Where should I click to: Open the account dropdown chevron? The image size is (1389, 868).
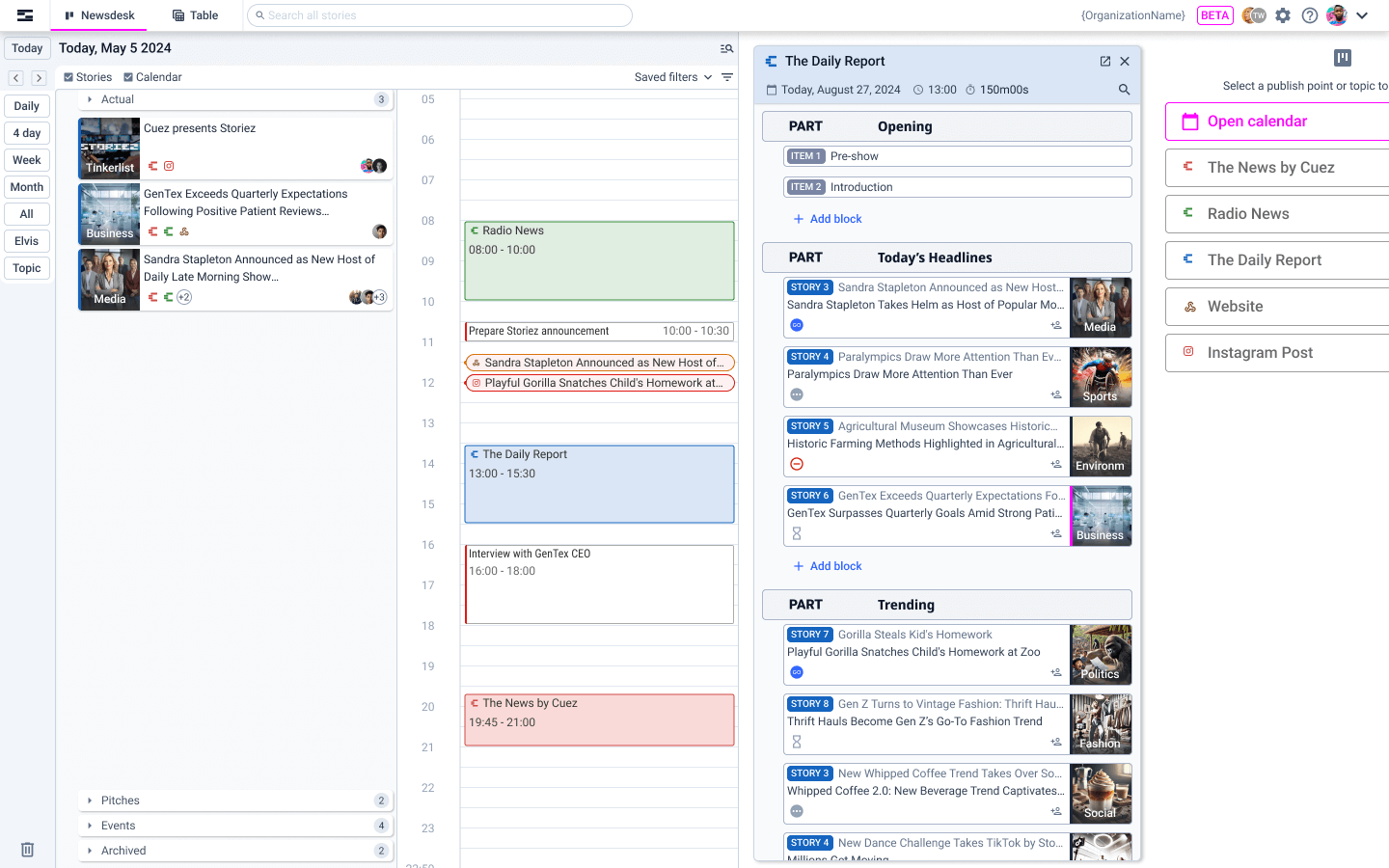[1362, 15]
